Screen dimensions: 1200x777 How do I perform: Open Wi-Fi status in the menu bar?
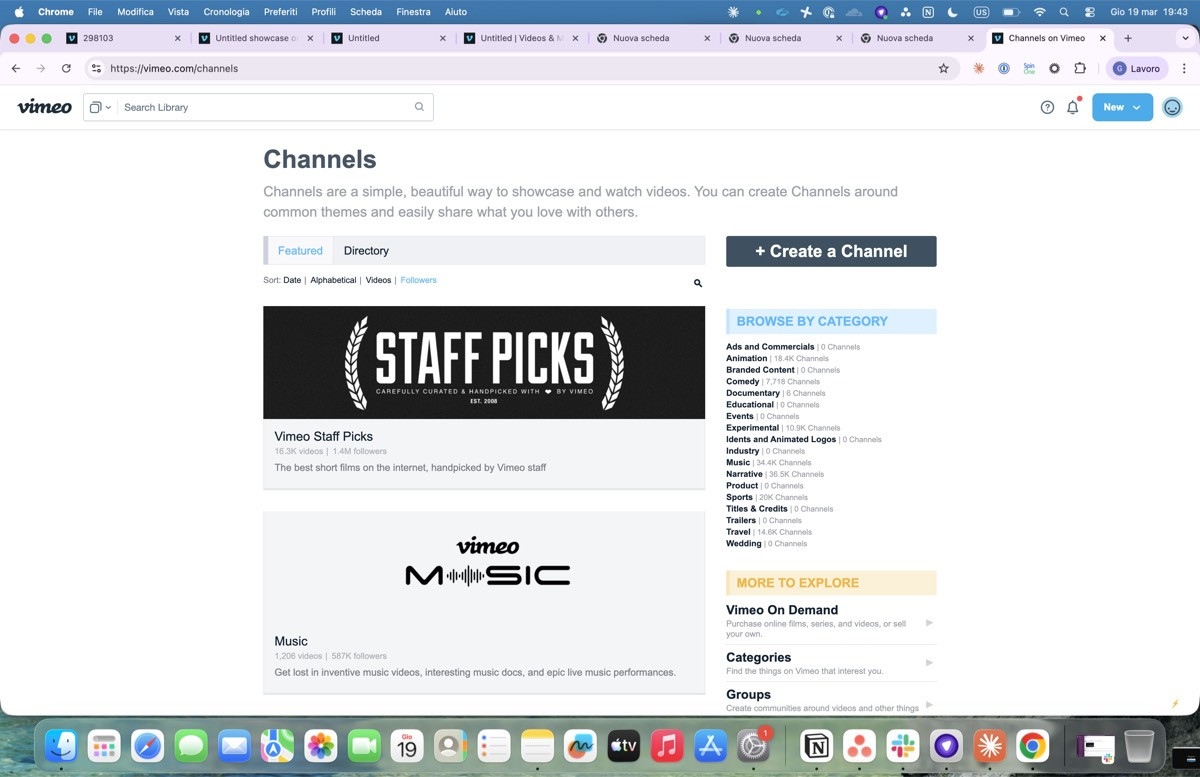click(1039, 12)
